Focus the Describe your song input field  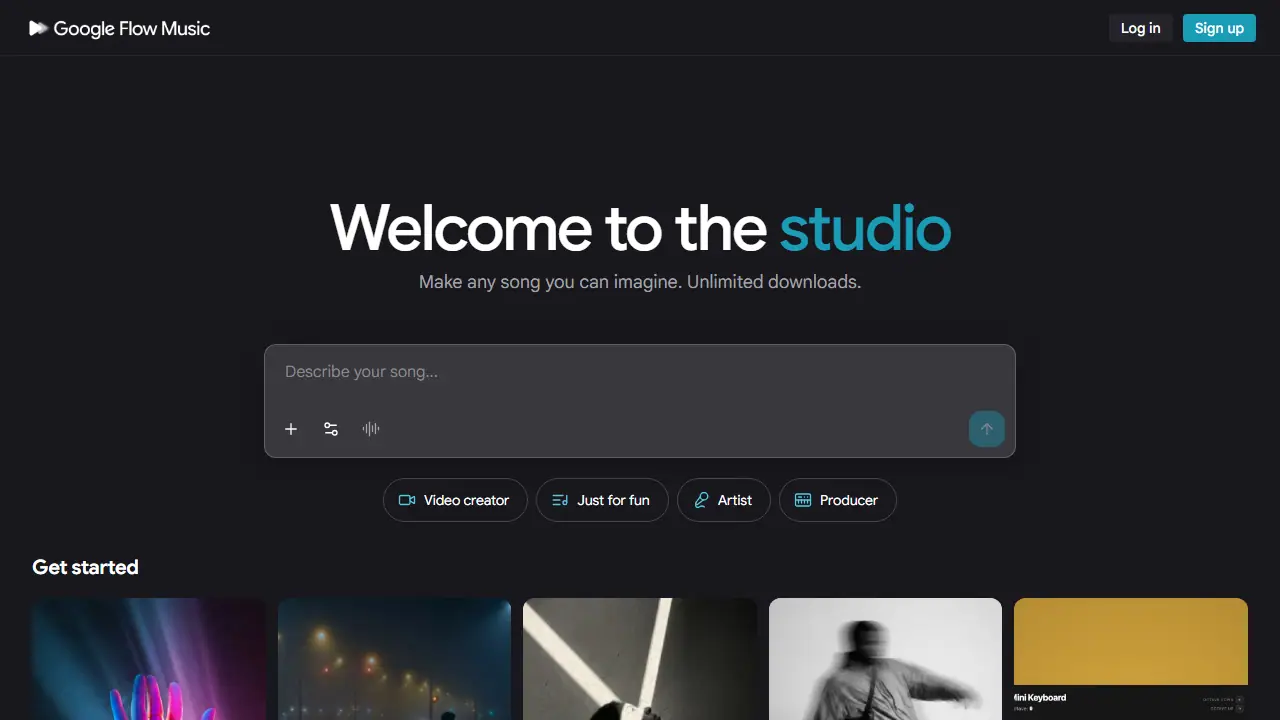640,372
